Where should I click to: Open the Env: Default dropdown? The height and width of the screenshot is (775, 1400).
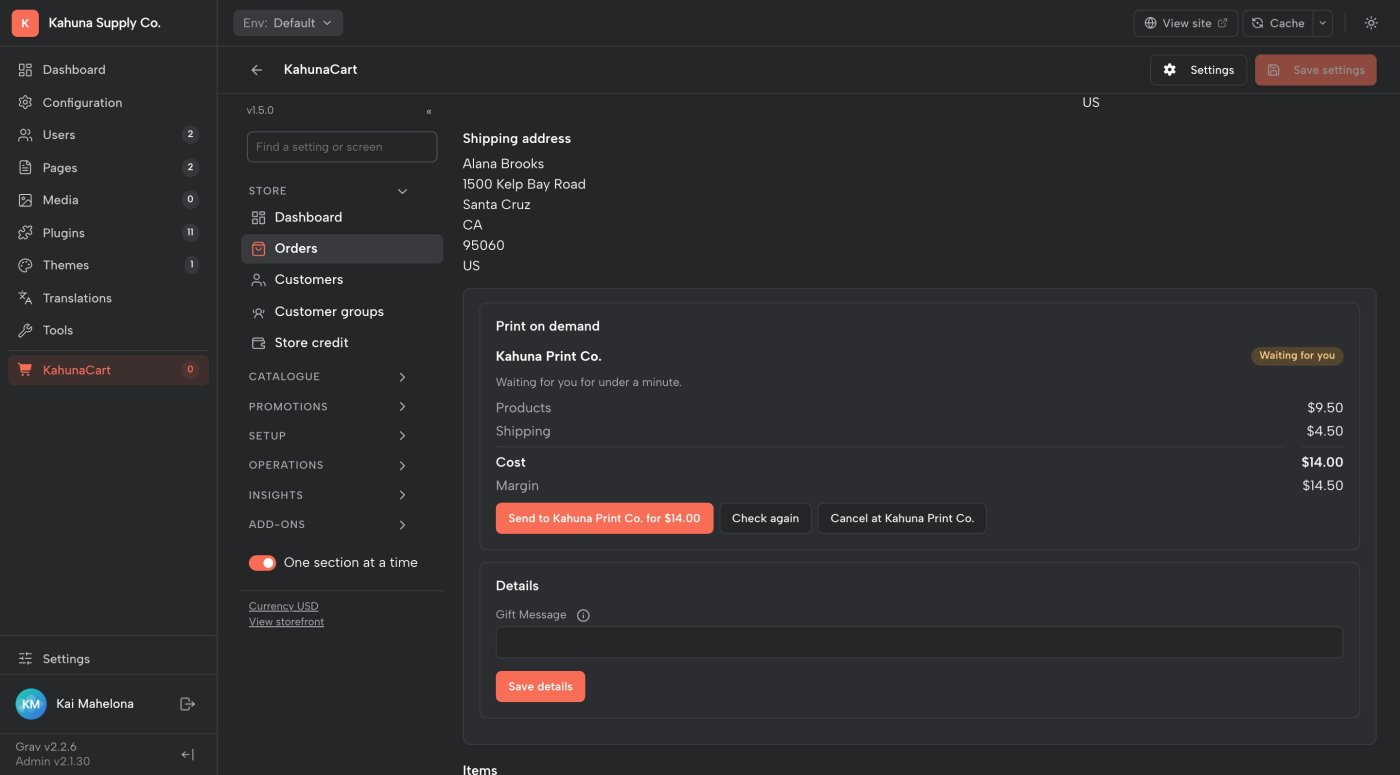coord(288,23)
